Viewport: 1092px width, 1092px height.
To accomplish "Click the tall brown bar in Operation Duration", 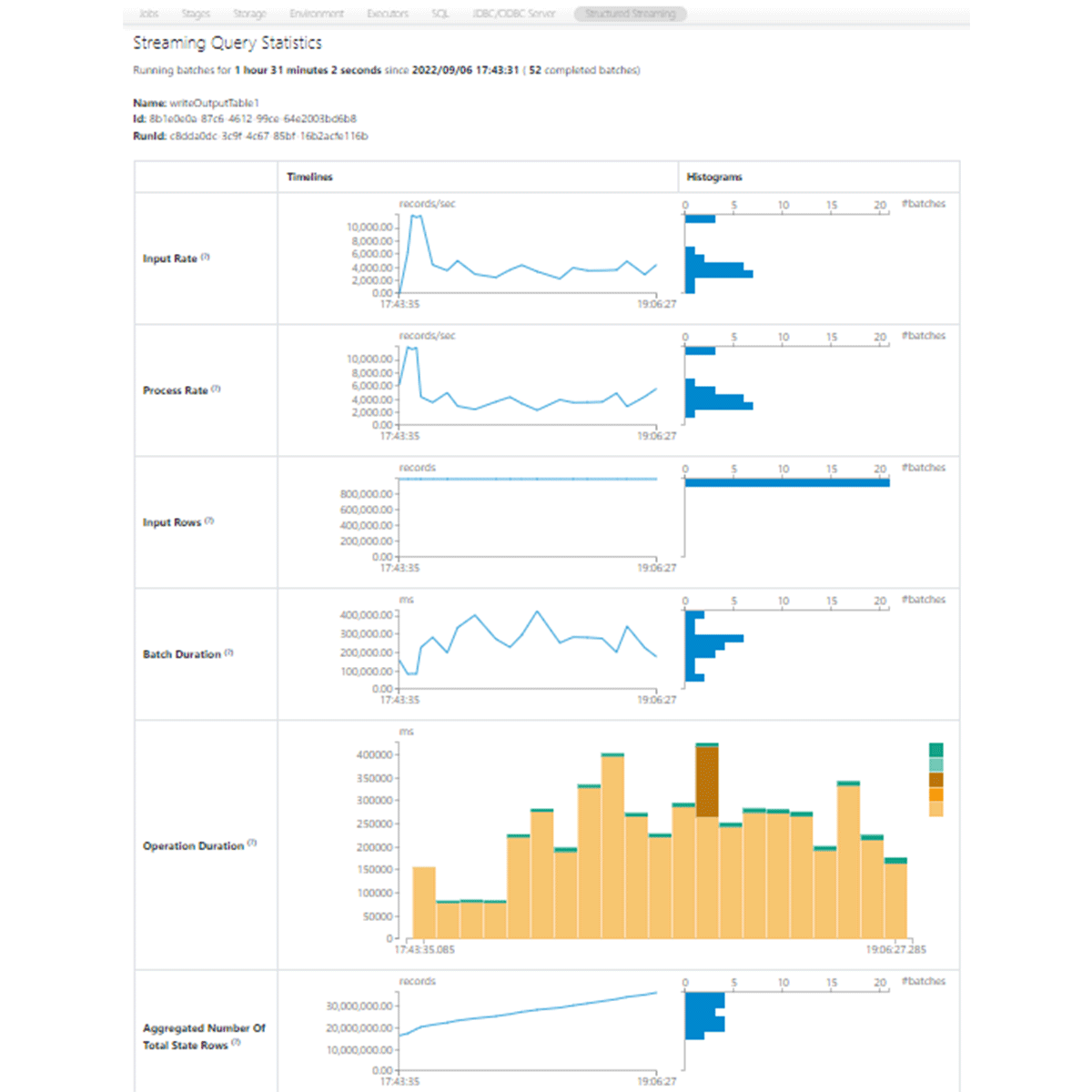I will click(x=707, y=782).
